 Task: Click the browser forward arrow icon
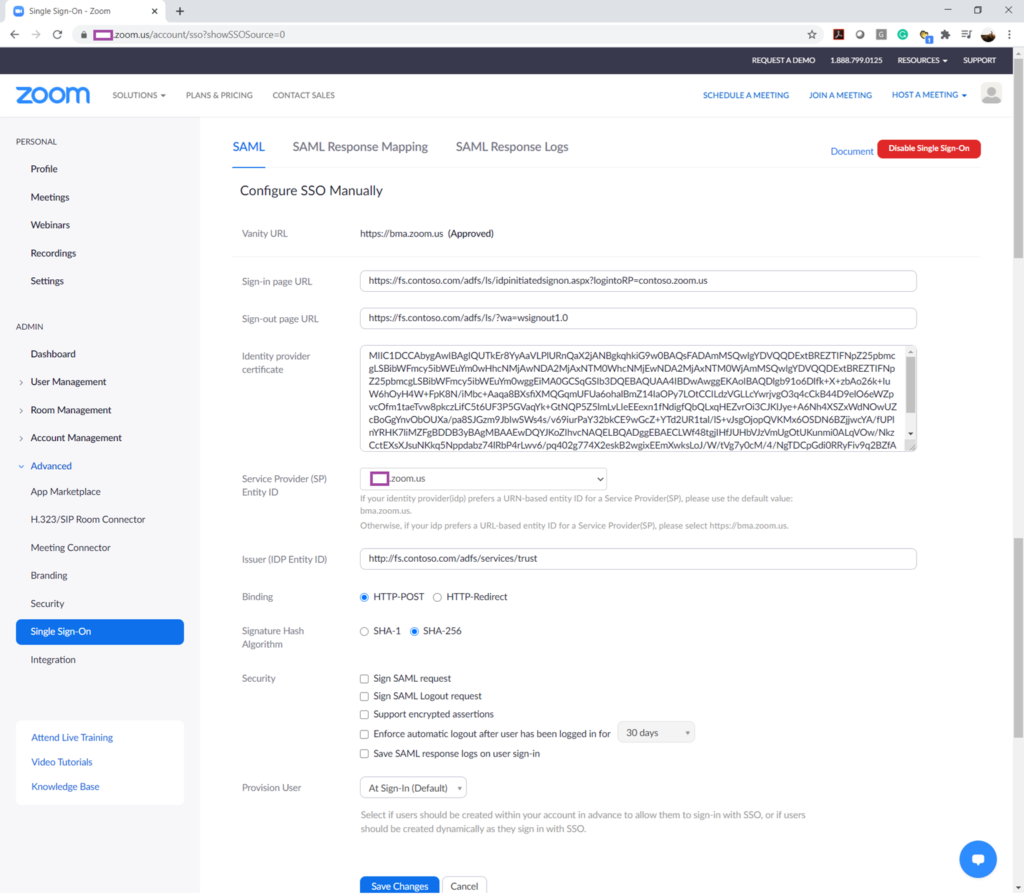pos(36,35)
